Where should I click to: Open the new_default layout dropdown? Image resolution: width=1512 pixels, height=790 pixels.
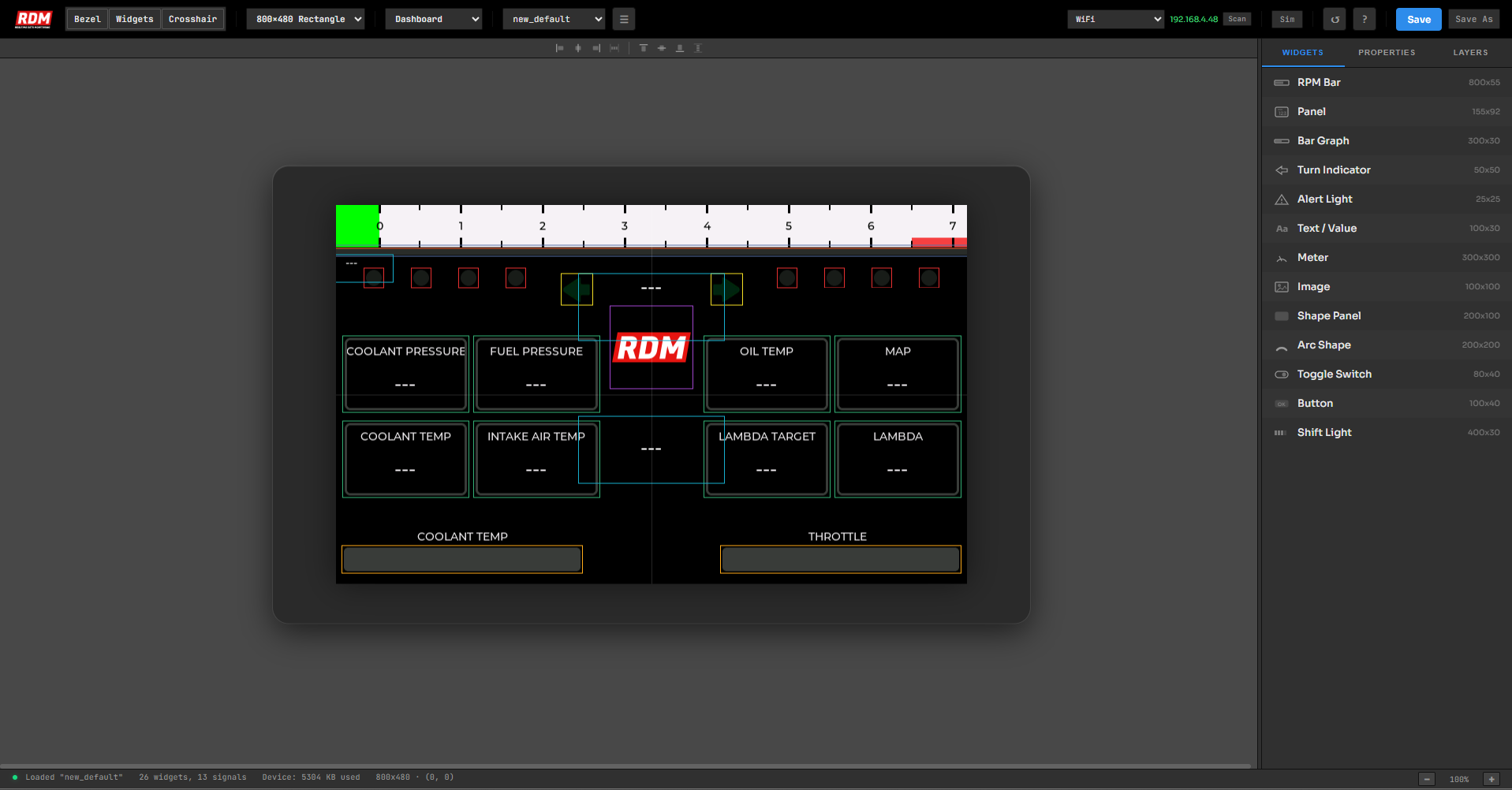point(554,19)
